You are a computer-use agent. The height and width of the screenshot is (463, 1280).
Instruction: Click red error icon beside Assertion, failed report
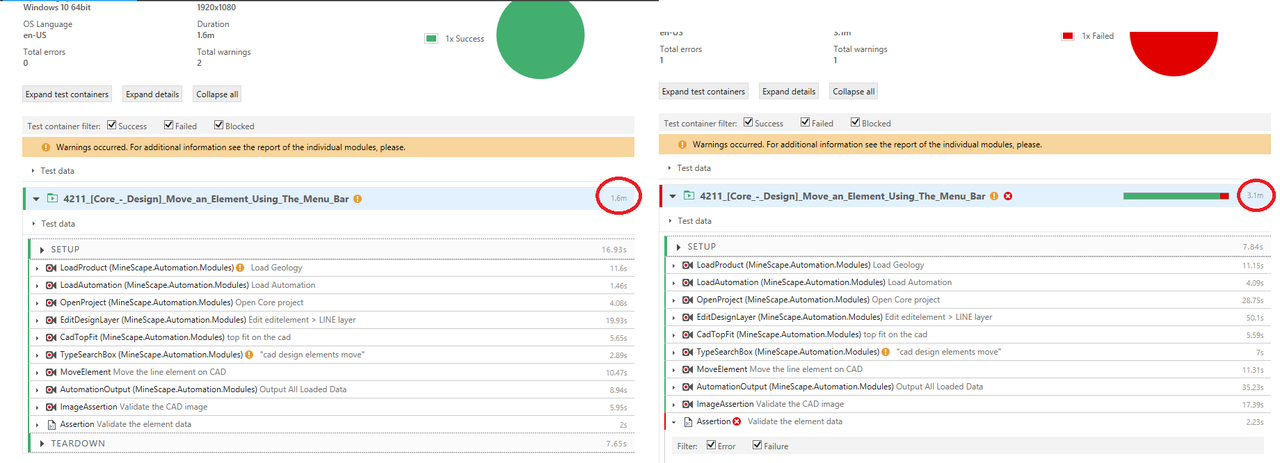pos(737,421)
